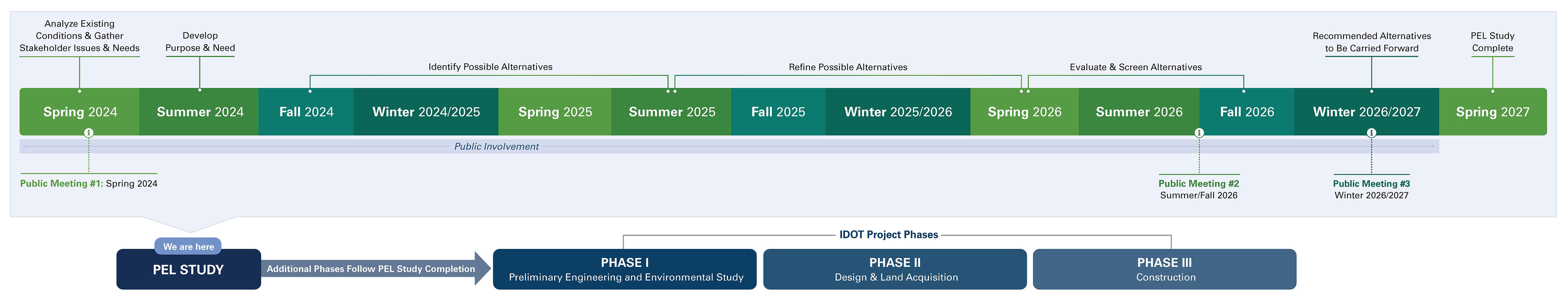Open the Public Meeting #1 label
The height and width of the screenshot is (301, 1568).
click(89, 184)
